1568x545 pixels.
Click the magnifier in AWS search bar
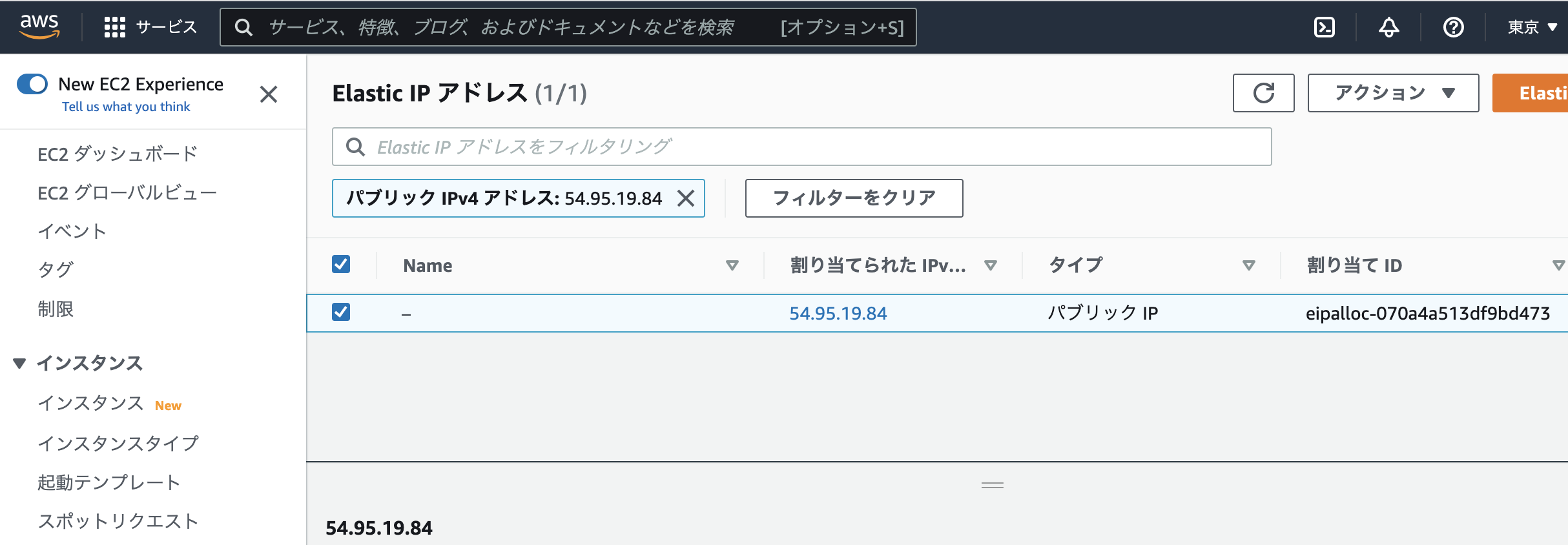pyautogui.click(x=243, y=27)
